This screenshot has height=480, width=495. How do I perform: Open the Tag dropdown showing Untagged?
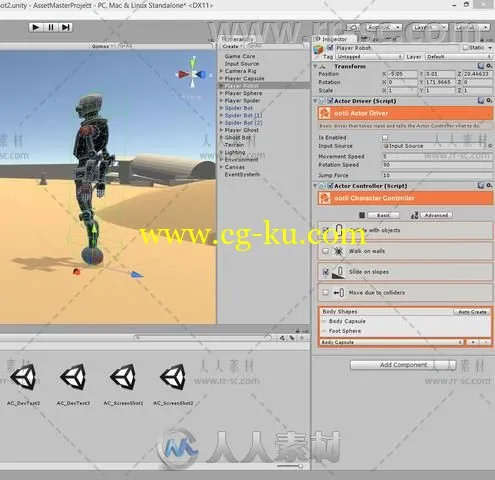[x=369, y=57]
